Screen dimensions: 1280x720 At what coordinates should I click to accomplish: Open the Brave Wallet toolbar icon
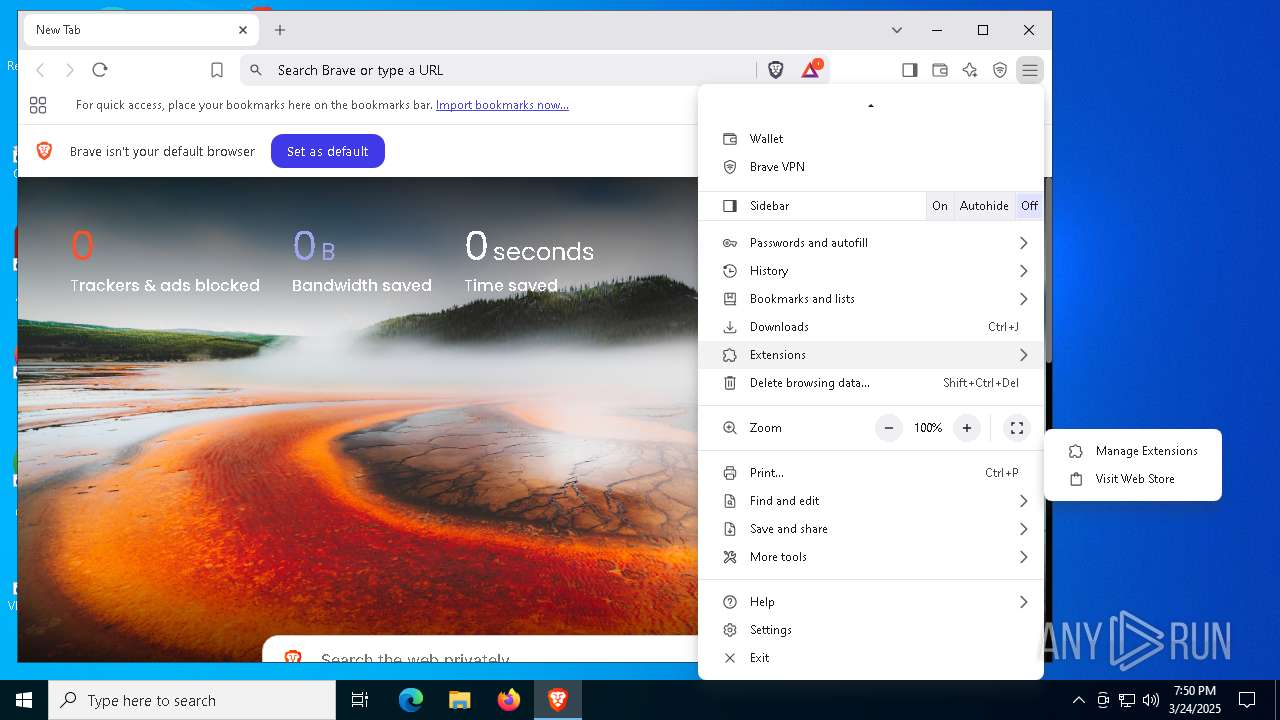click(939, 70)
